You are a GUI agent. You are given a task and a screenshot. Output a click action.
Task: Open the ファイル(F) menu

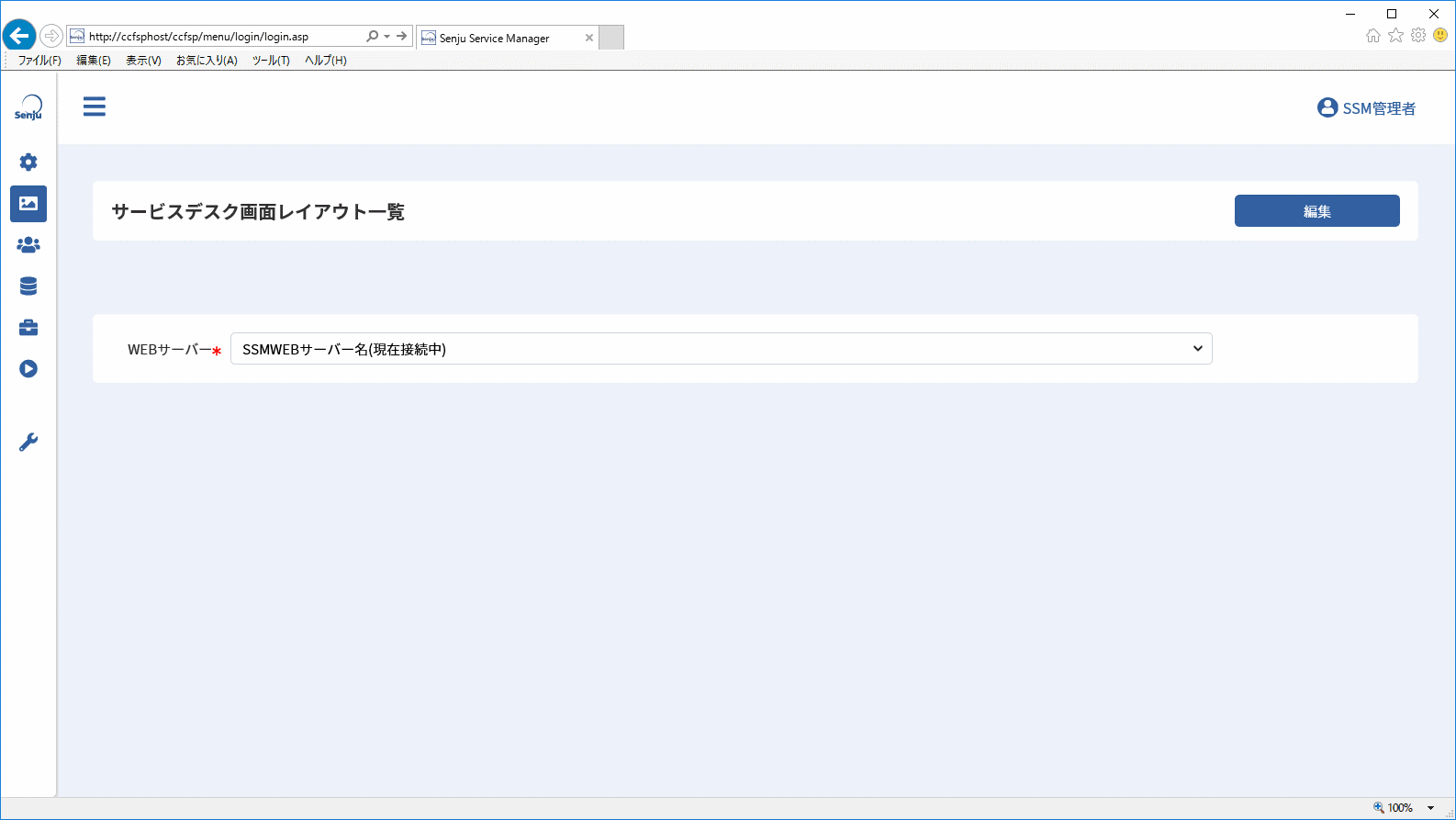click(x=39, y=61)
